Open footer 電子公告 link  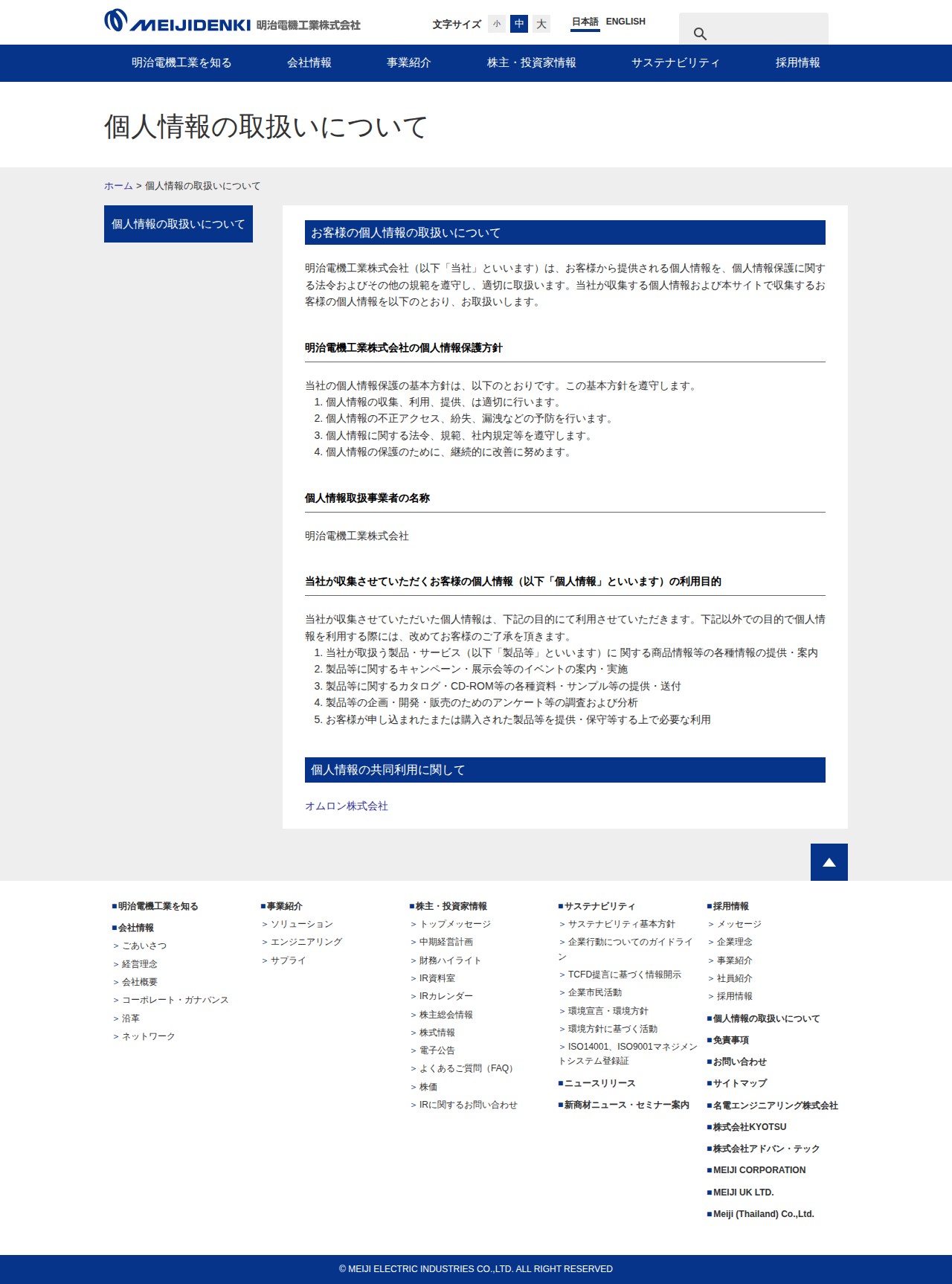pyautogui.click(x=437, y=1050)
